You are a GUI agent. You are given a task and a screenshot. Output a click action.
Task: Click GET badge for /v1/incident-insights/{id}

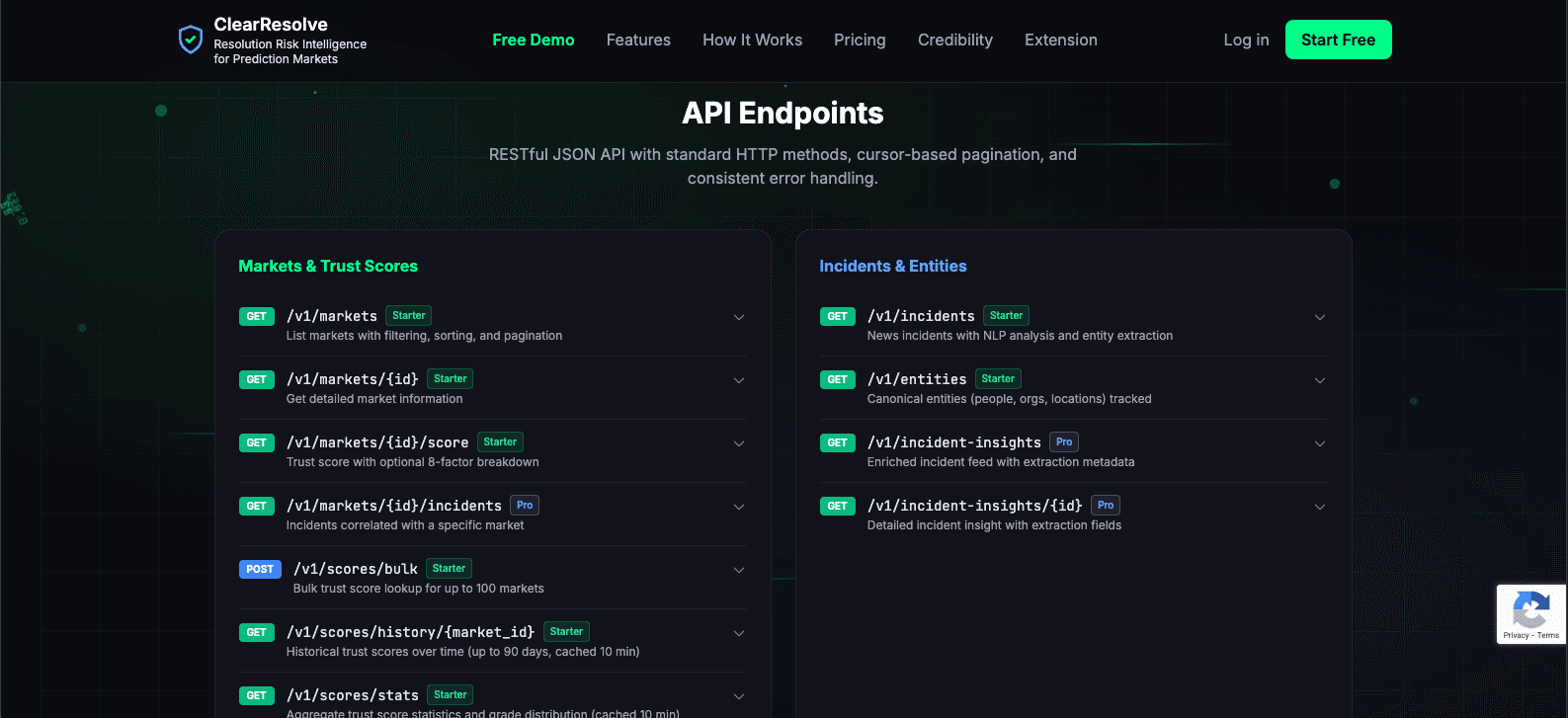point(838,506)
